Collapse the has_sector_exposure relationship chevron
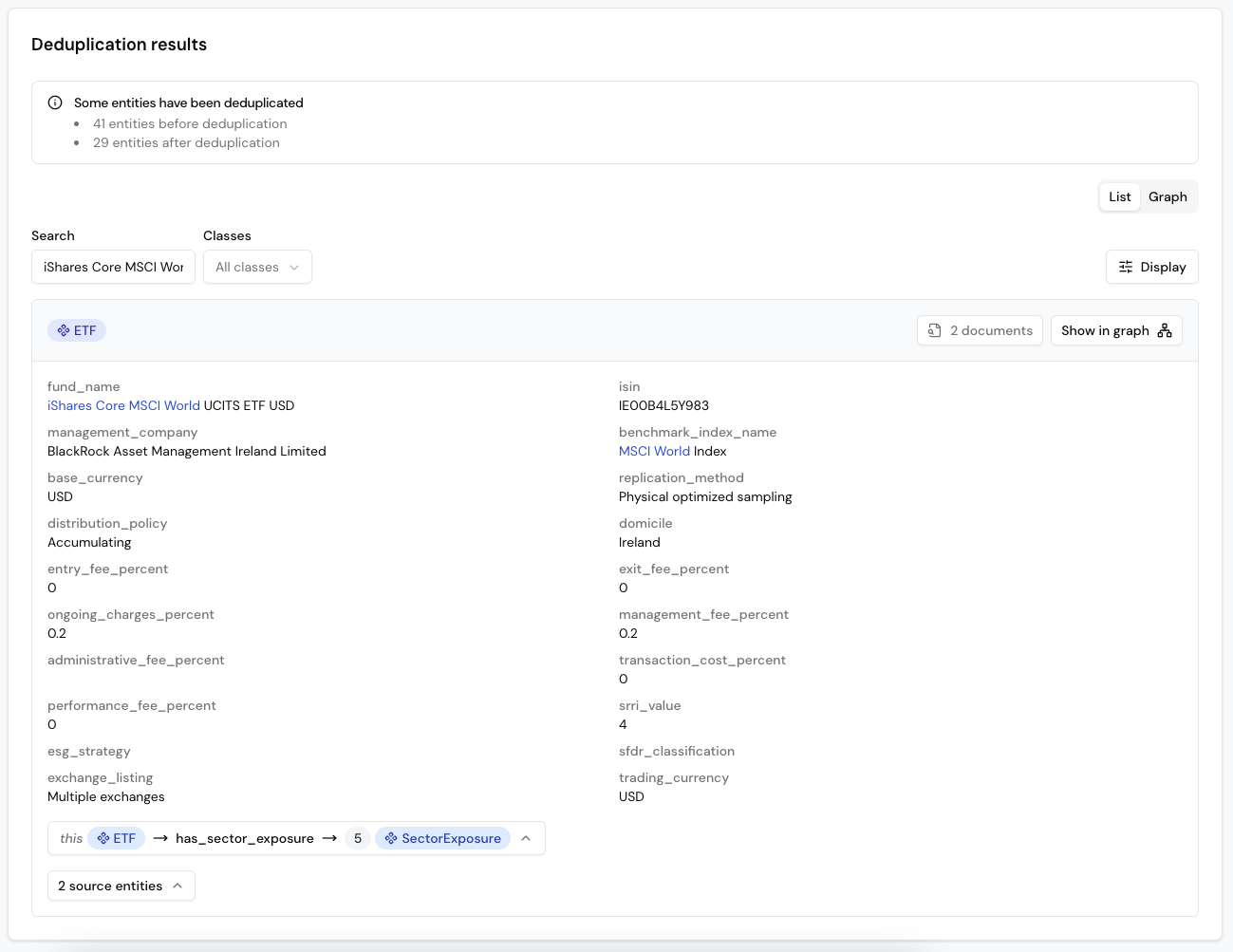 (526, 838)
